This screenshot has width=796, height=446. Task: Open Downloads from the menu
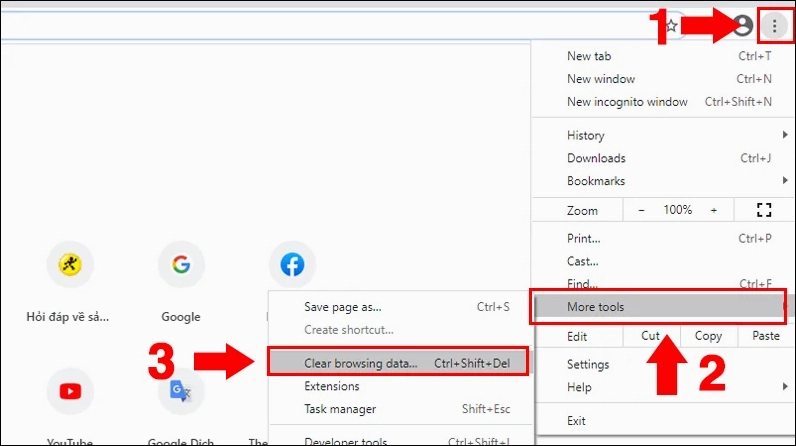click(x=663, y=158)
